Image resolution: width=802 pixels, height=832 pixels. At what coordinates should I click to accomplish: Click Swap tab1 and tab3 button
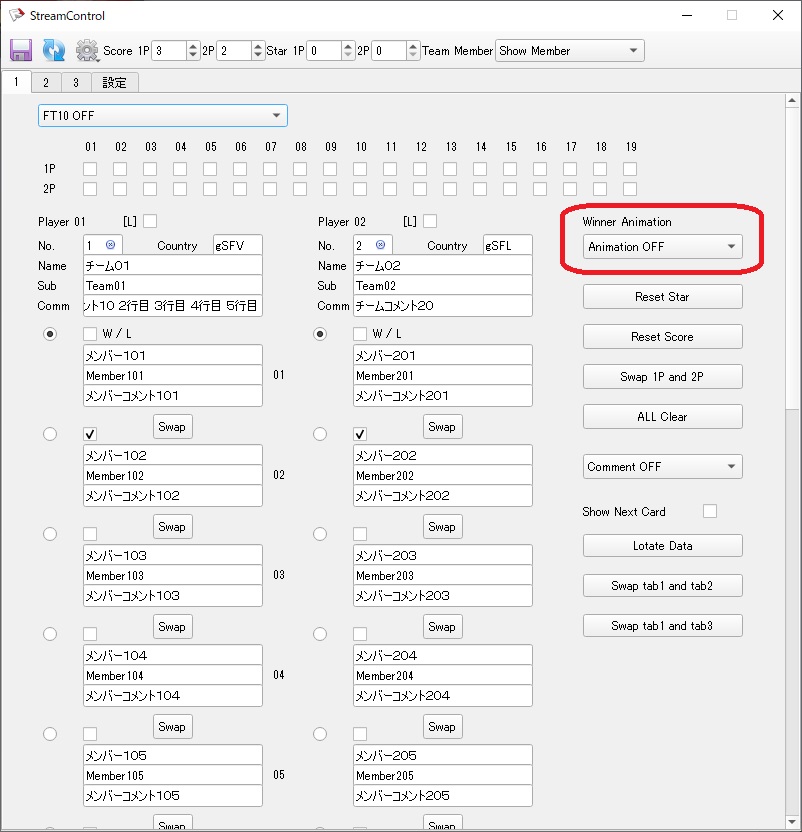click(x=662, y=626)
